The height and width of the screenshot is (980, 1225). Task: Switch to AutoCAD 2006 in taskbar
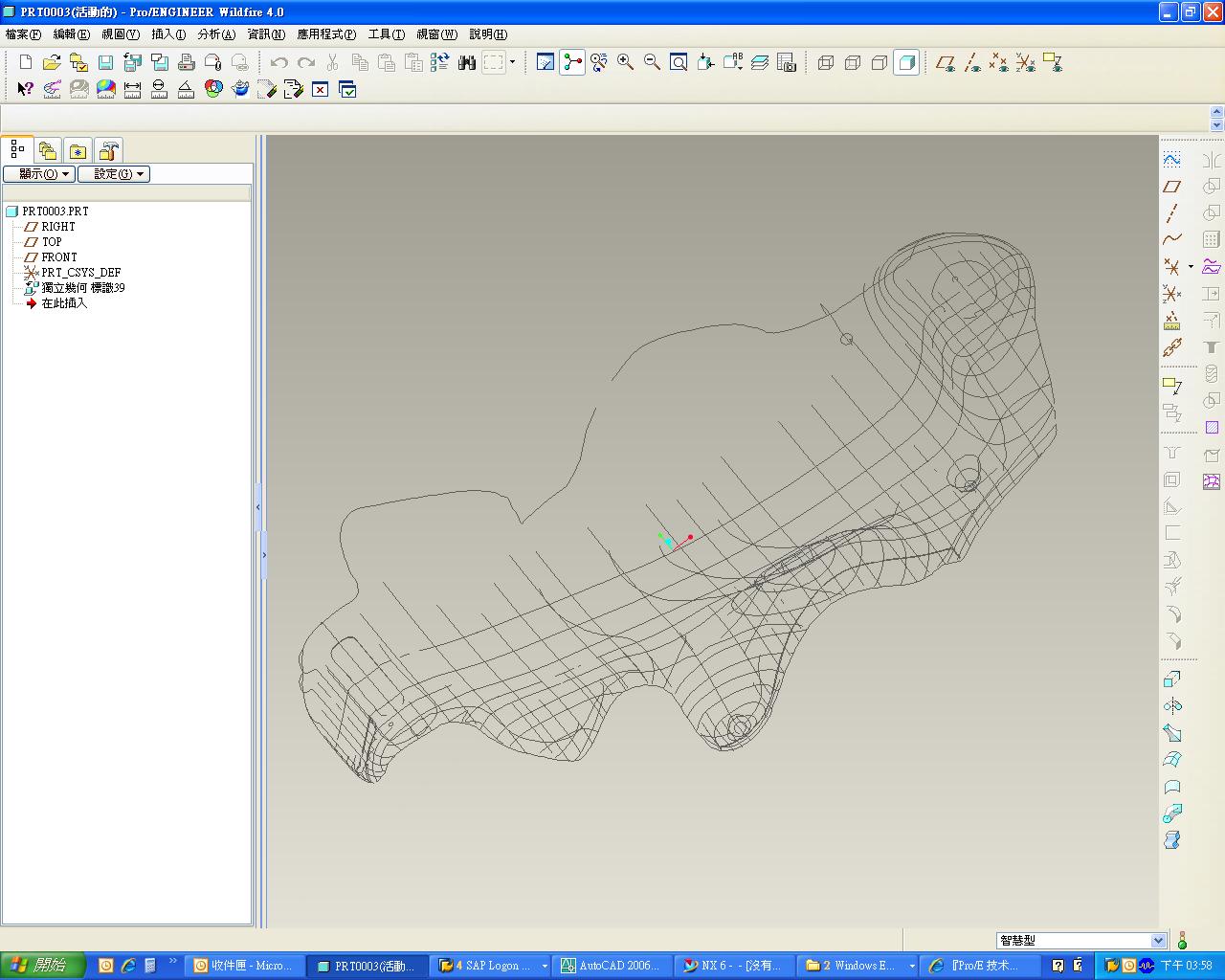[611, 966]
